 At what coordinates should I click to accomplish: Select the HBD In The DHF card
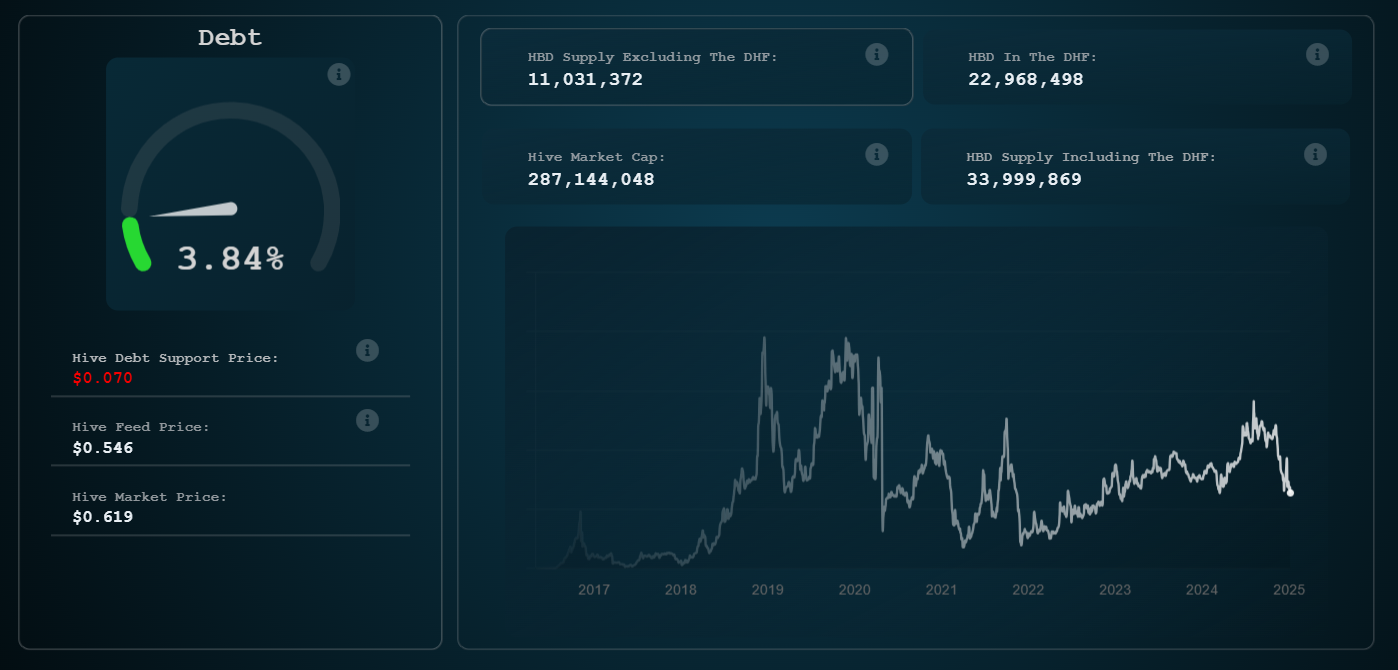pyautogui.click(x=1137, y=67)
